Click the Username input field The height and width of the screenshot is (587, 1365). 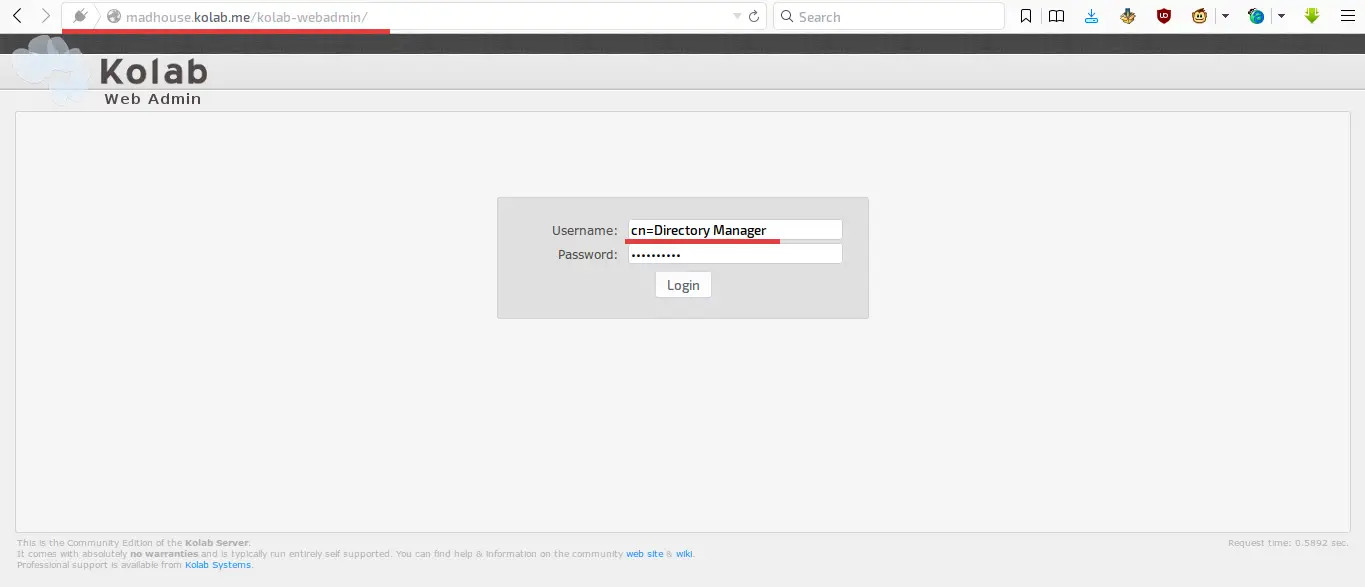(735, 230)
